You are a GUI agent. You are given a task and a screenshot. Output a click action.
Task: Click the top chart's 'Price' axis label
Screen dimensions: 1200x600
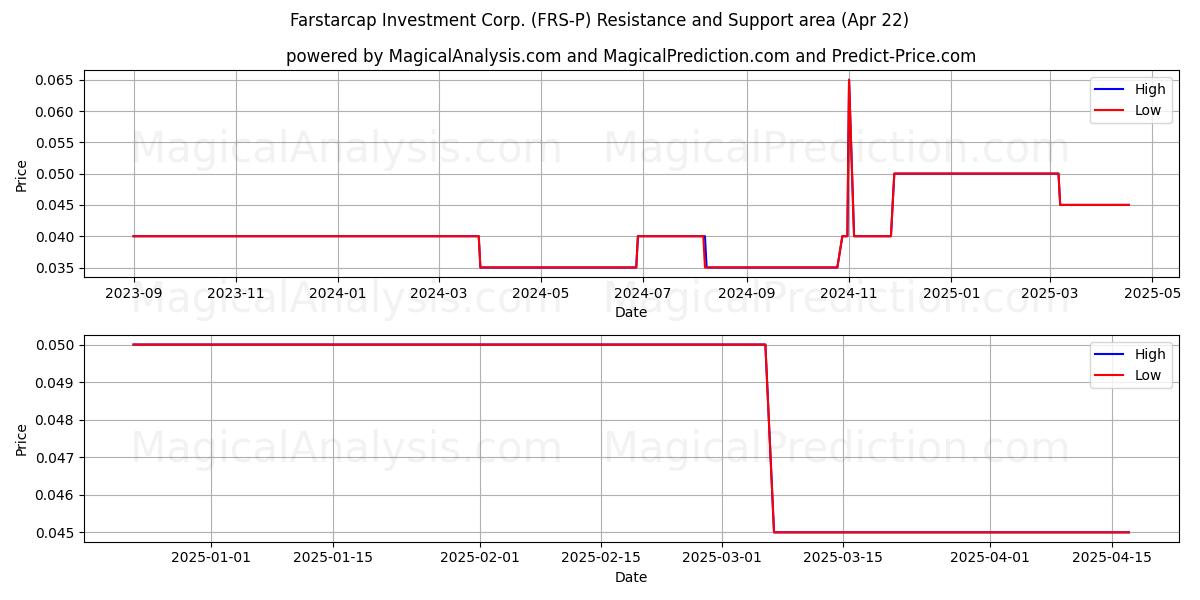click(22, 174)
